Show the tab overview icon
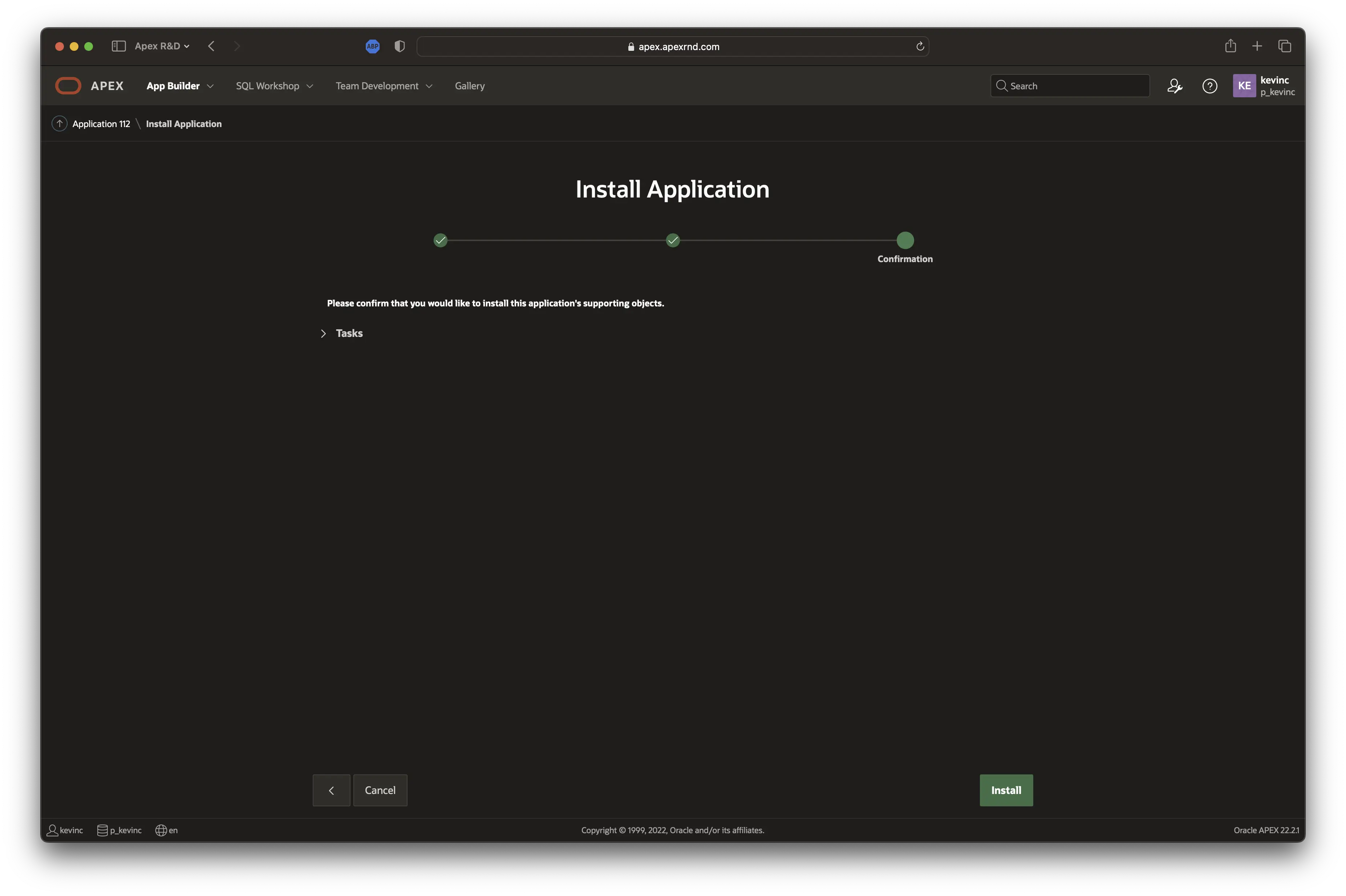 (x=1284, y=46)
